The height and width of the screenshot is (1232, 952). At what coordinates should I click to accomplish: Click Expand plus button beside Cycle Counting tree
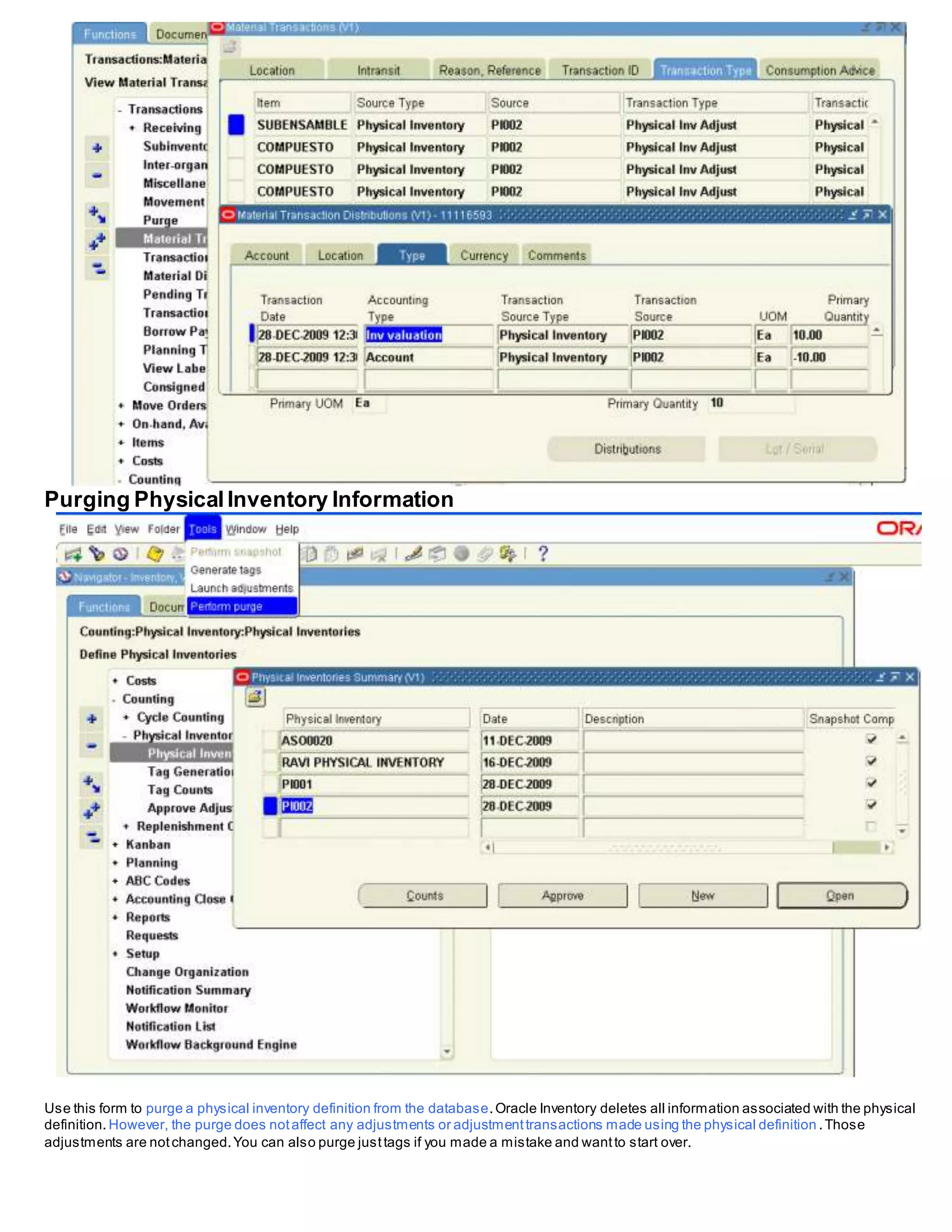coord(92,719)
